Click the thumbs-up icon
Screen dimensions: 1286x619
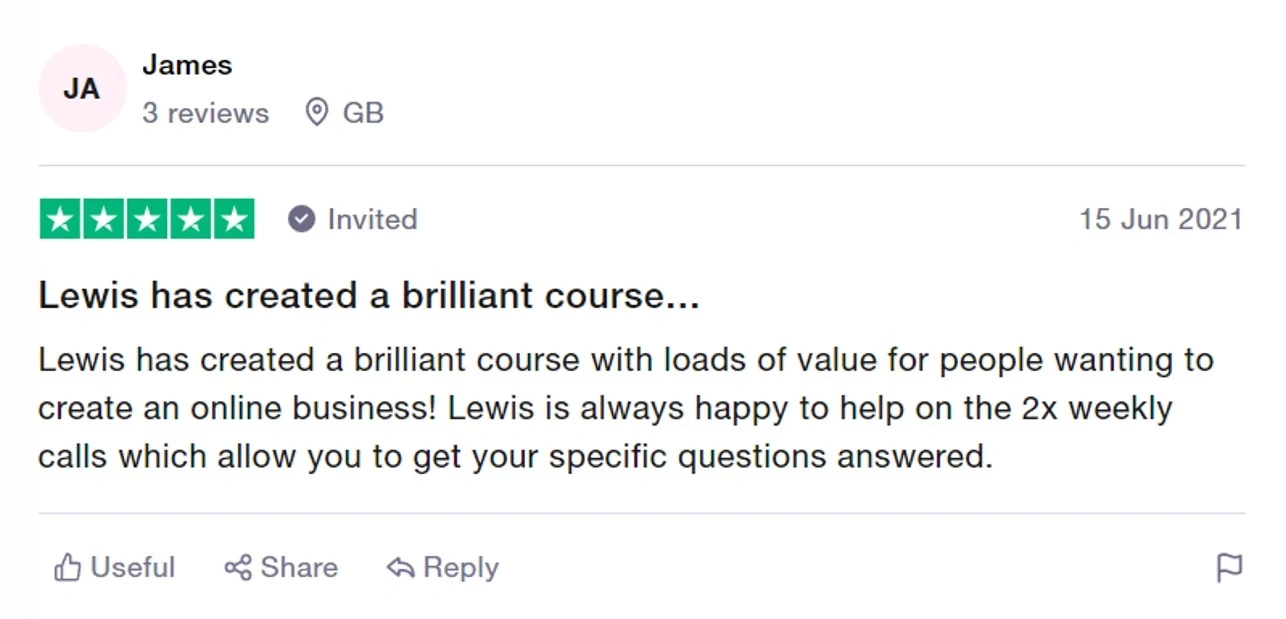[68, 568]
